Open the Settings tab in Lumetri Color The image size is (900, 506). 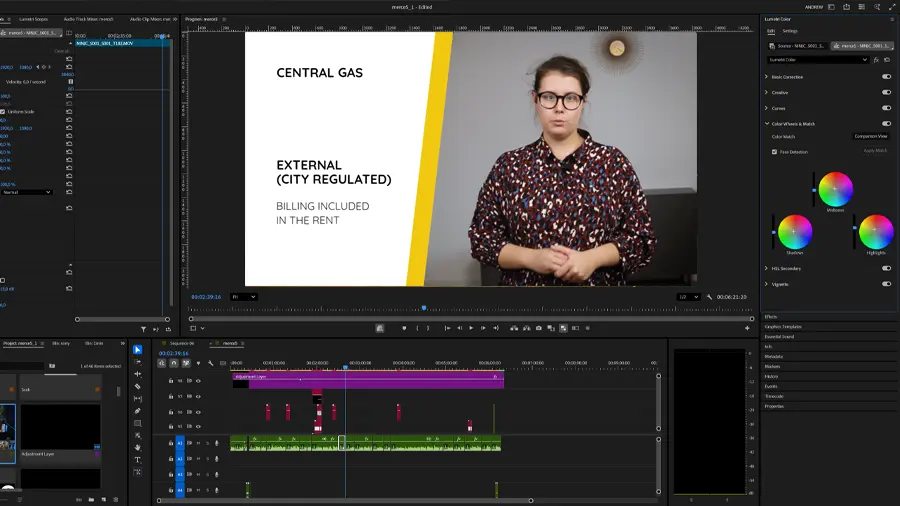coord(790,31)
